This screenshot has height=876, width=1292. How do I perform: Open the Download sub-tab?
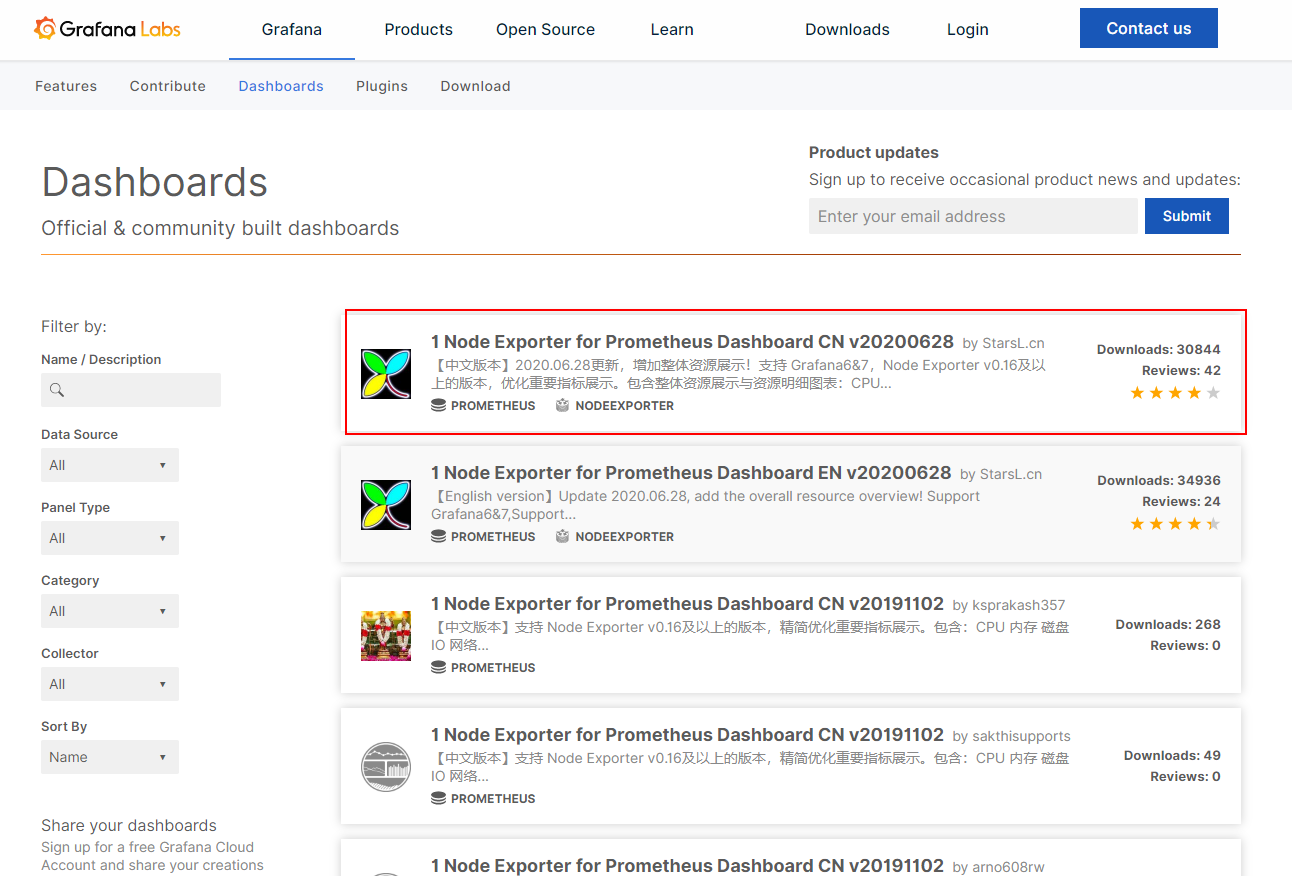tap(476, 86)
